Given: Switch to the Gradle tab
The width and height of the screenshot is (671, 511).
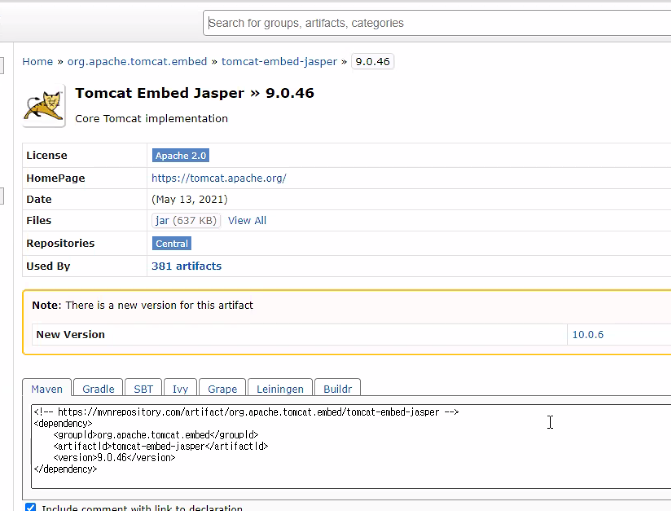Looking at the screenshot, I should tap(98, 389).
